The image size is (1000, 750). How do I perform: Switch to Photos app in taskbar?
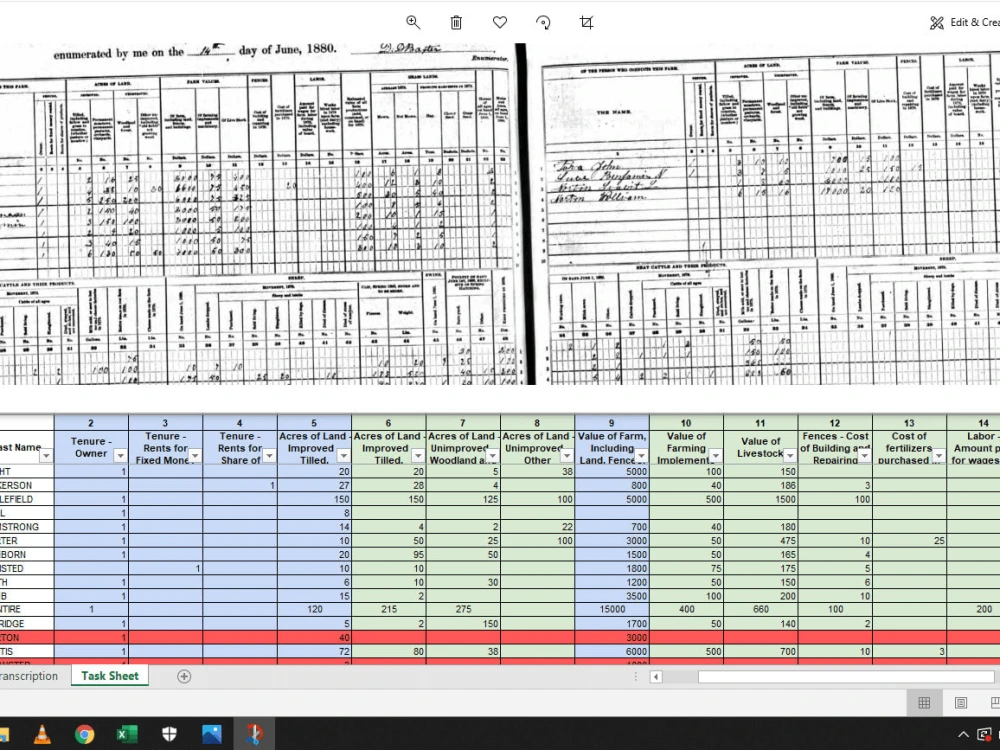click(x=212, y=734)
